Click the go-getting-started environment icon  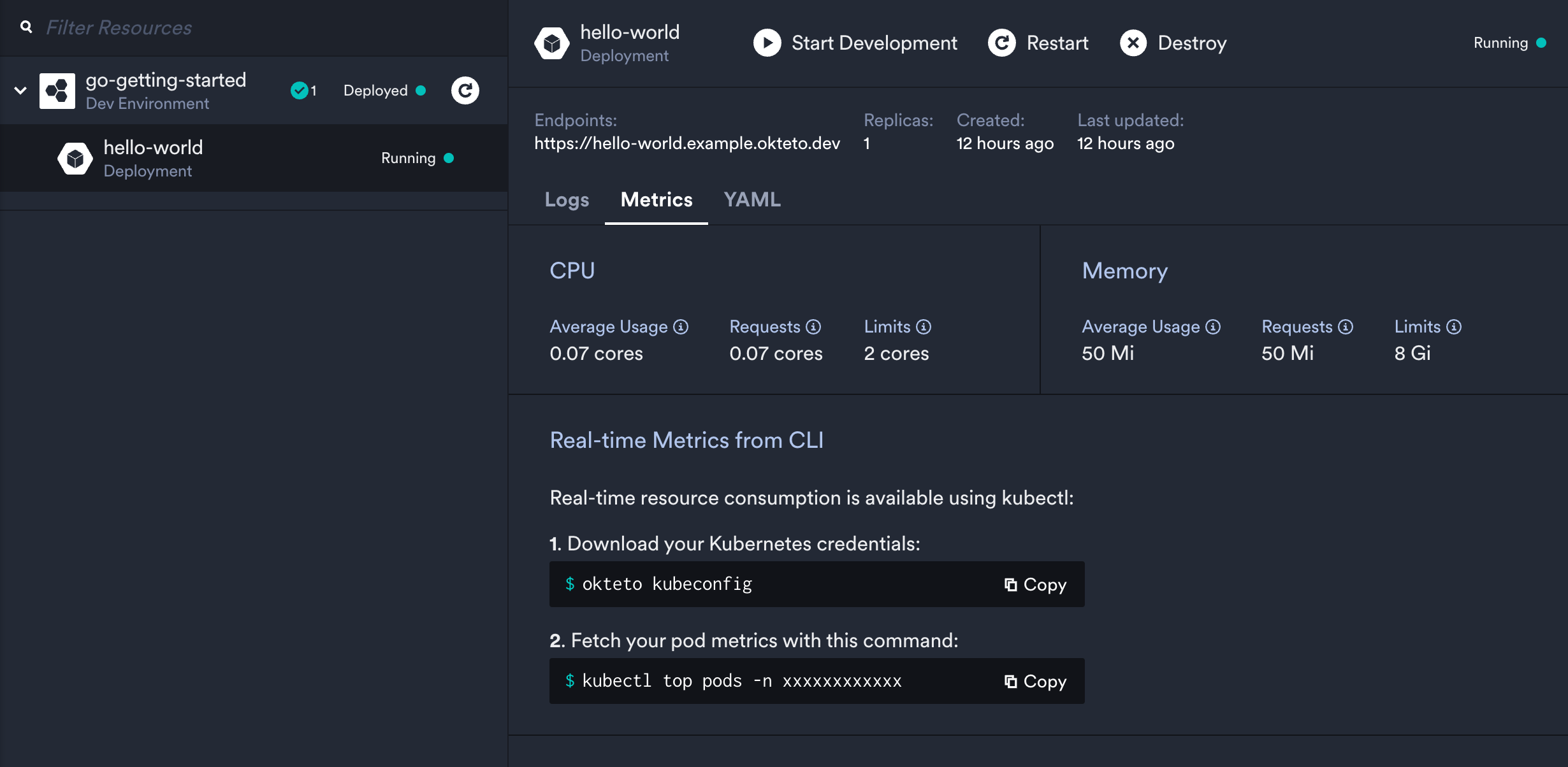[57, 90]
